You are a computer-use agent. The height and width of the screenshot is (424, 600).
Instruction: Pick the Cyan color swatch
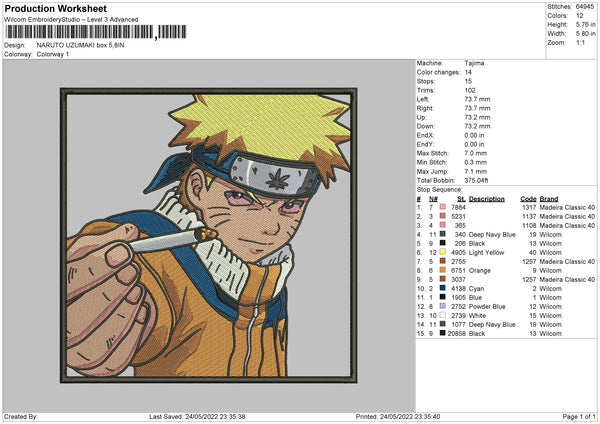443,288
